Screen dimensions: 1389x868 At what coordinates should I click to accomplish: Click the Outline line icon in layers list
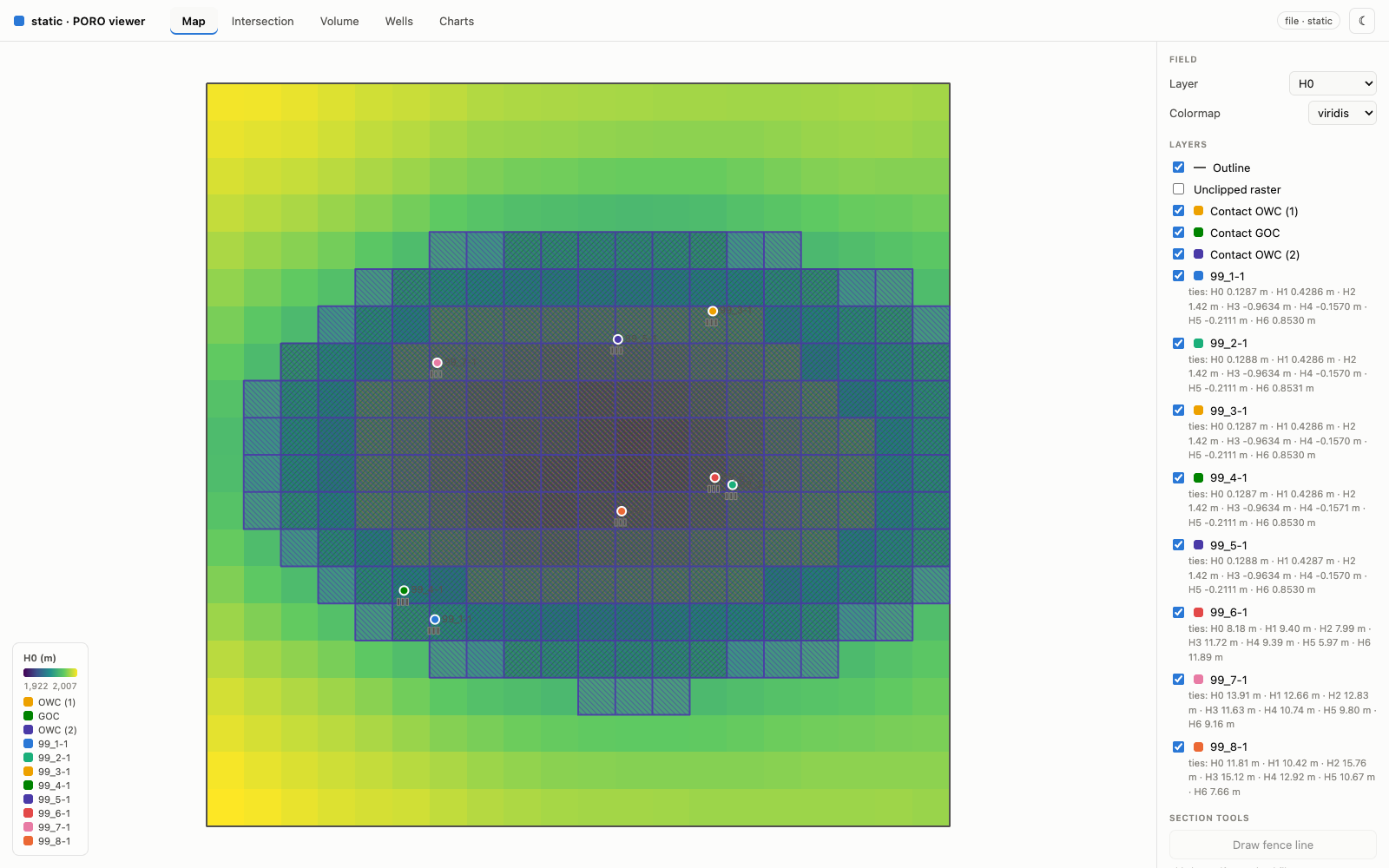click(x=1200, y=168)
